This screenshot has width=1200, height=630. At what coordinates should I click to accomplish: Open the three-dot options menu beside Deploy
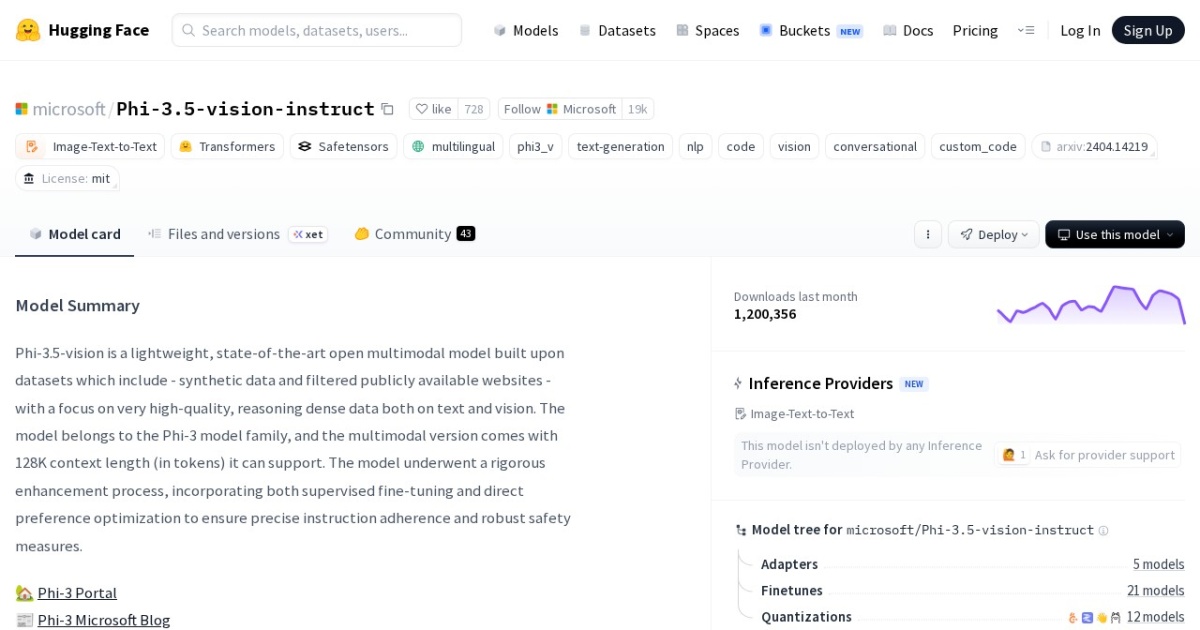point(928,234)
